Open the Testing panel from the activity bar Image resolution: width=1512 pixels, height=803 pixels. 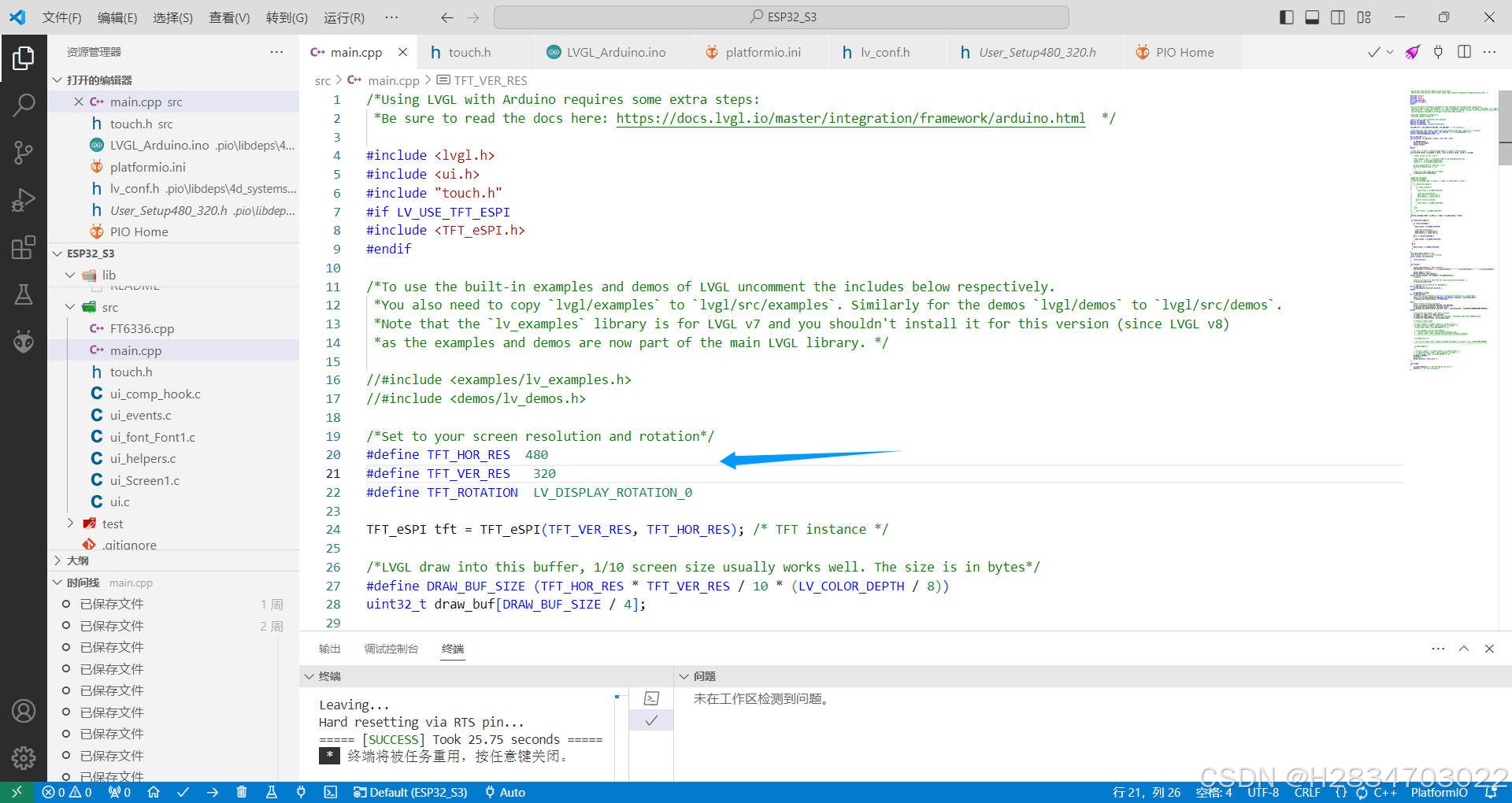tap(24, 294)
